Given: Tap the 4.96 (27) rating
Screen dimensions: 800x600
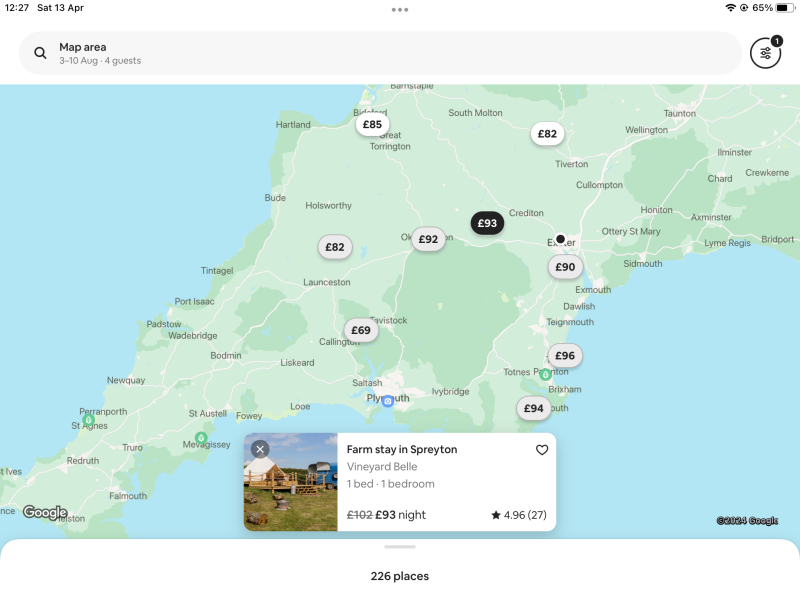Looking at the screenshot, I should pos(519,515).
